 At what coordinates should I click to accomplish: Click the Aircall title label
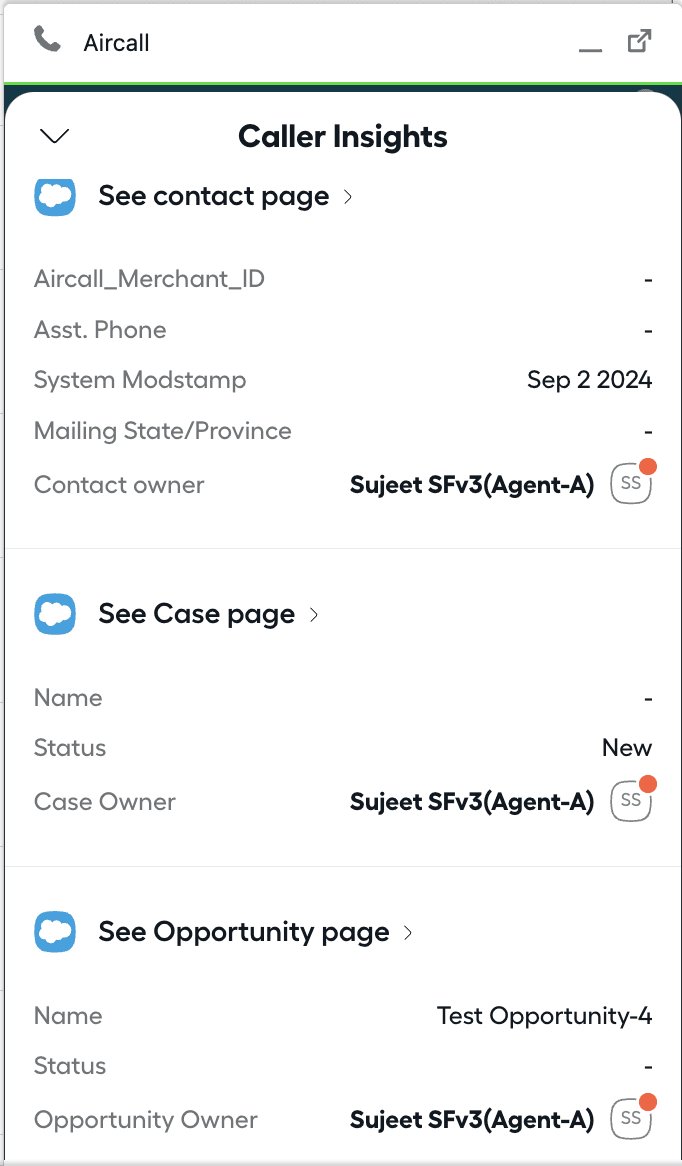[x=116, y=43]
